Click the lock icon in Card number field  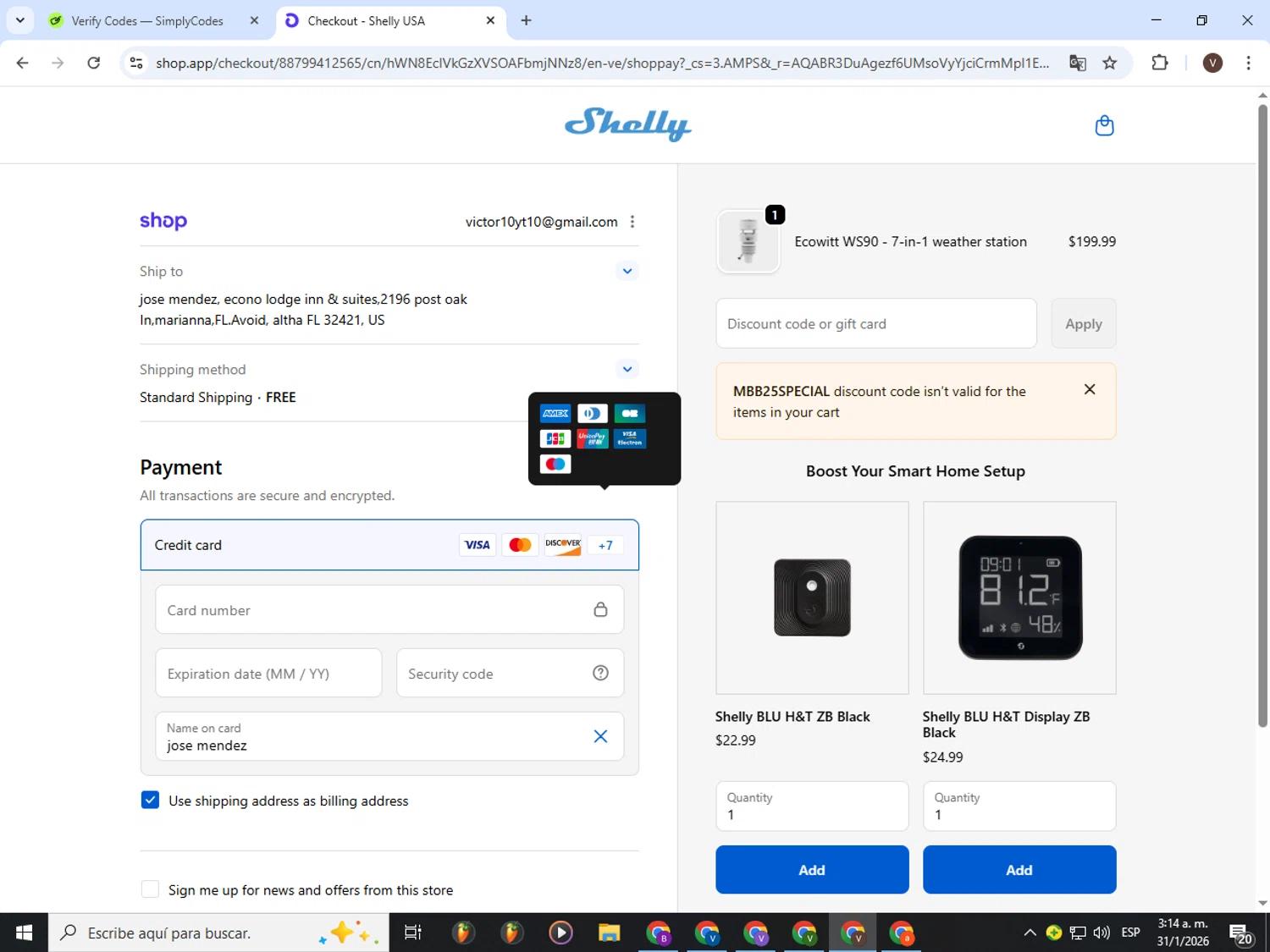[600, 609]
